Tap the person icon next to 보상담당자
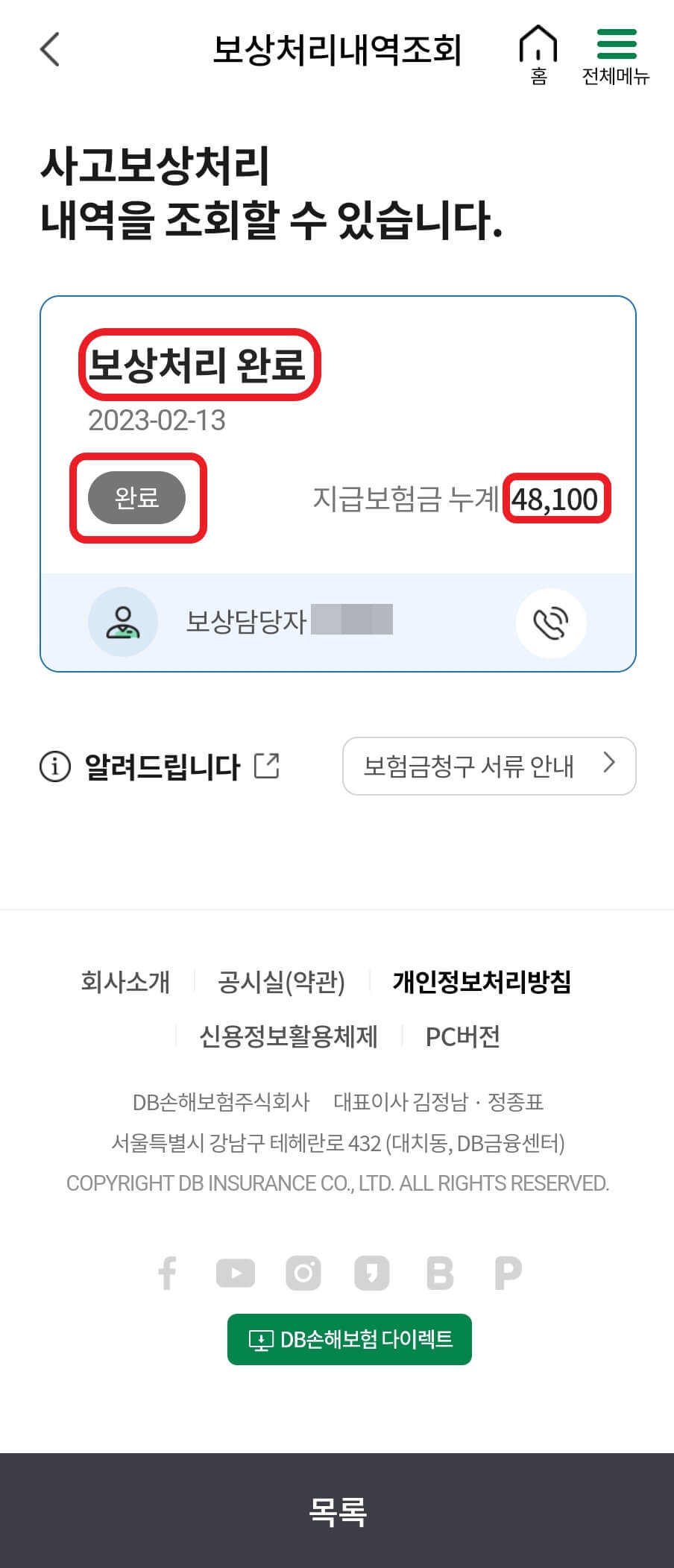 (123, 621)
